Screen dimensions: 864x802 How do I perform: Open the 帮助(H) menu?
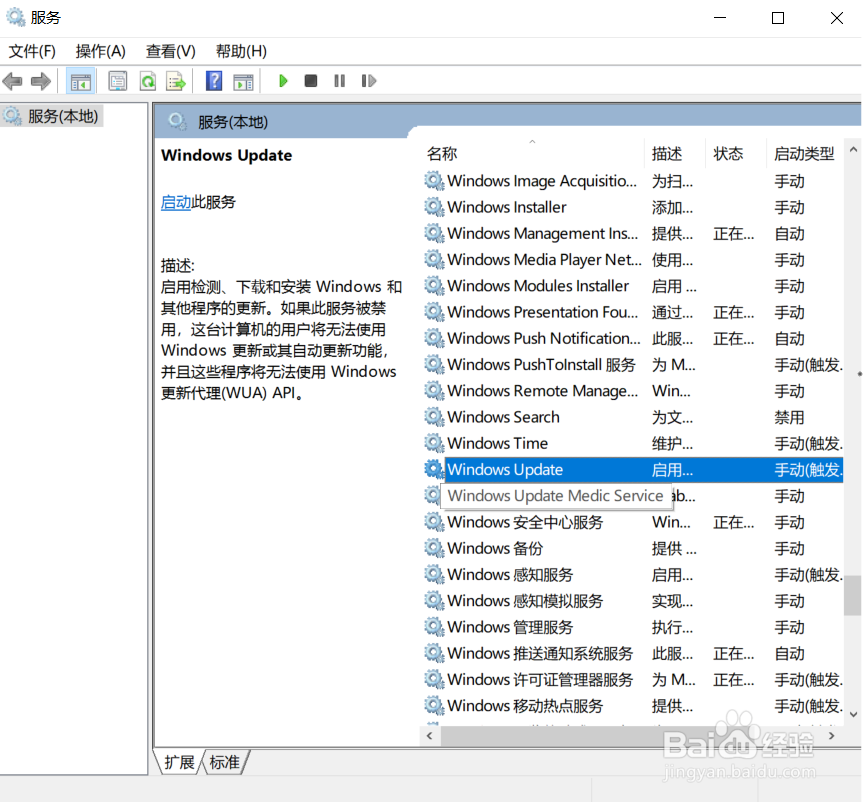tap(241, 51)
